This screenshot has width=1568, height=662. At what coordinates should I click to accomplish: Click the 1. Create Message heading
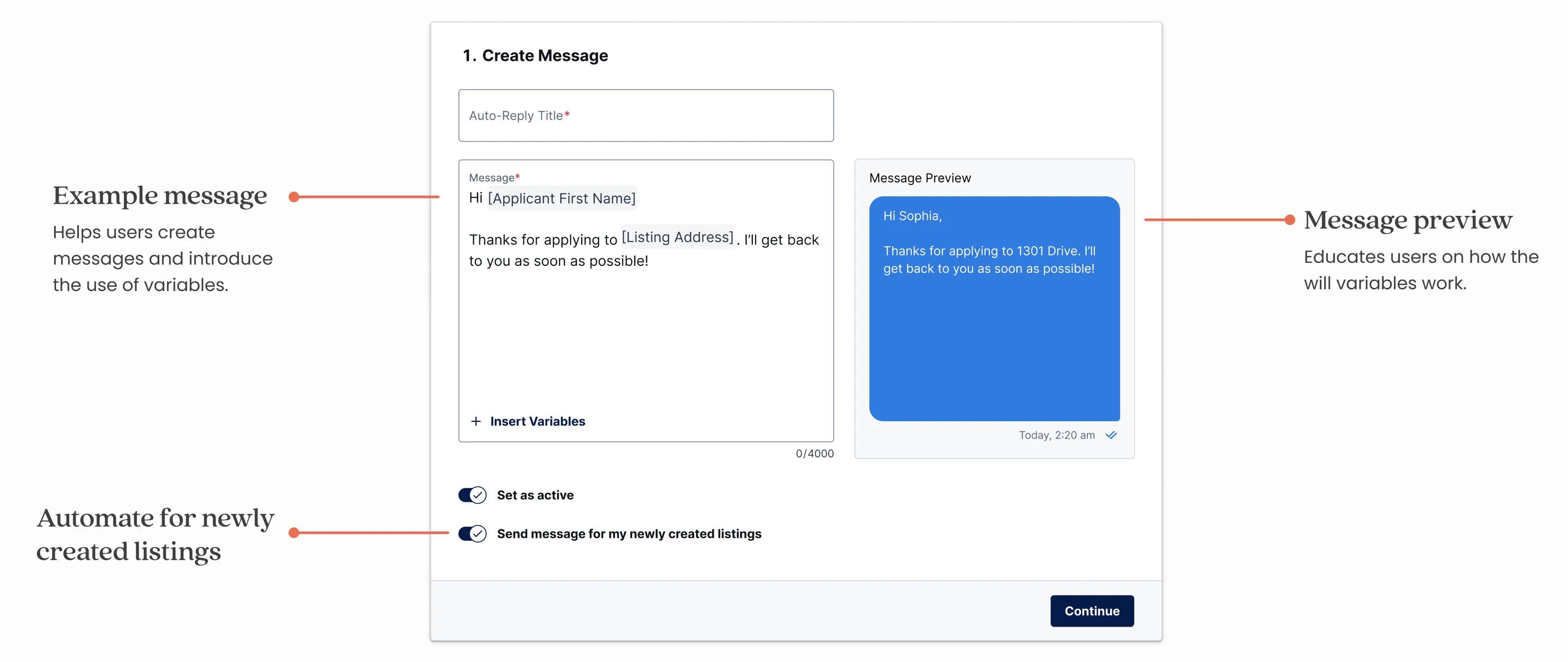(x=535, y=55)
